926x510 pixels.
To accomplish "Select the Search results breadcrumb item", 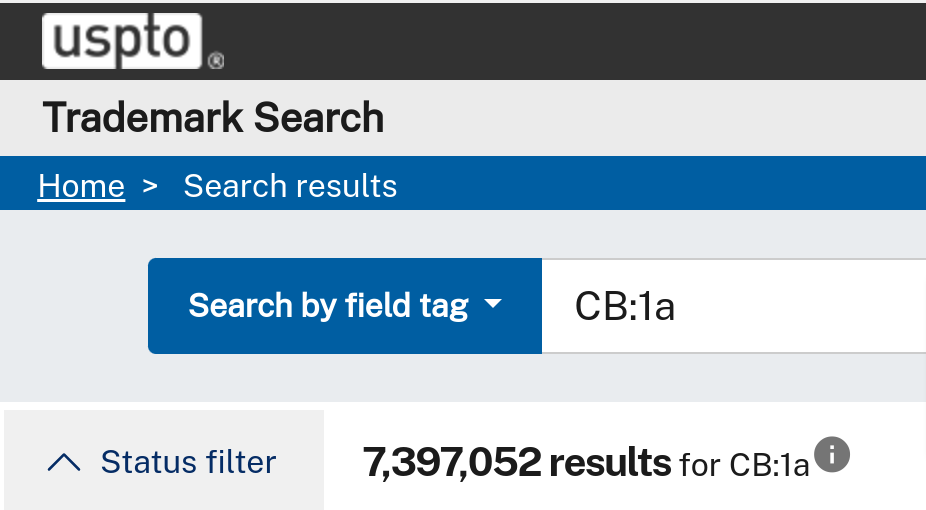I will coord(290,186).
